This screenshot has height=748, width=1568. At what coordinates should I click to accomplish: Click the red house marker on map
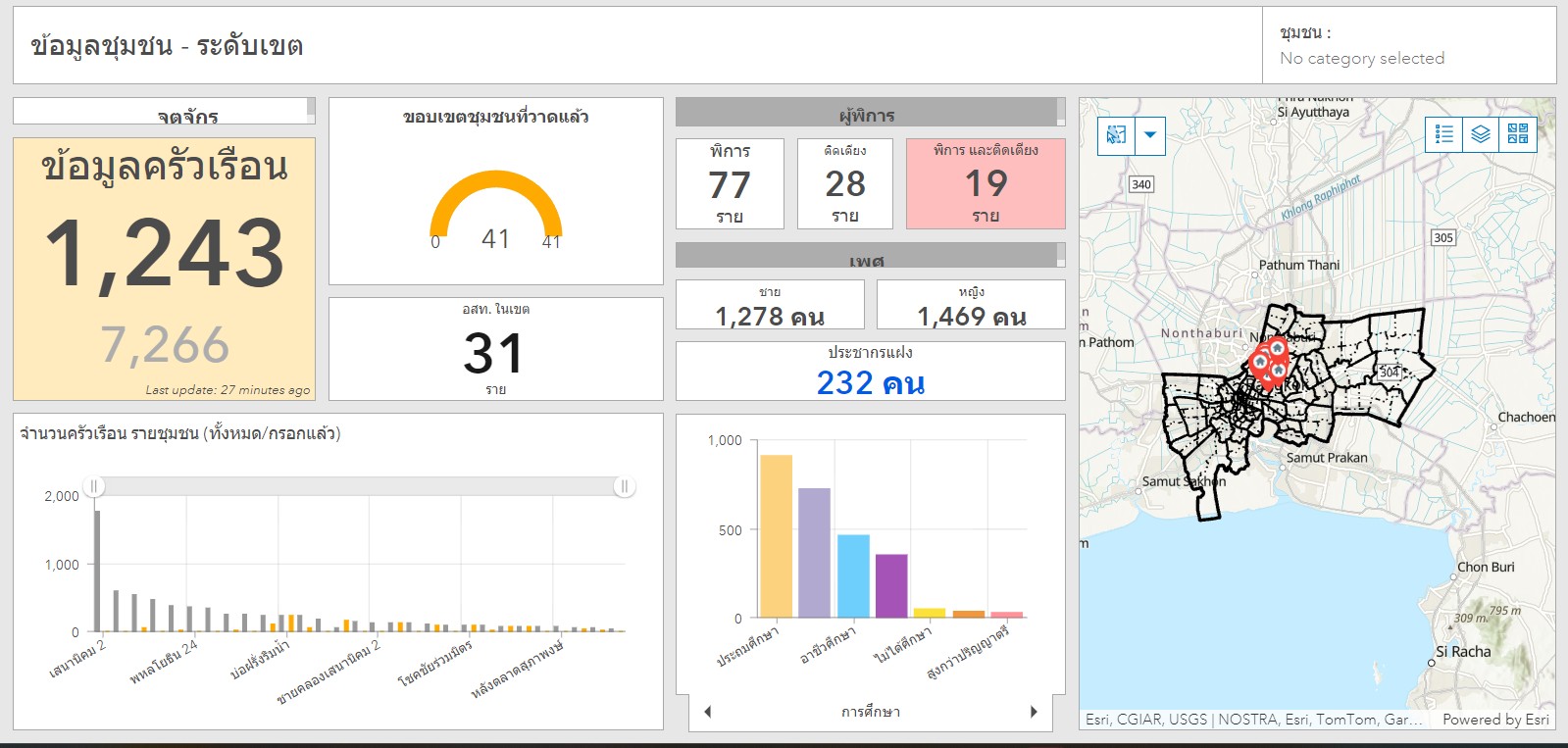tap(1277, 349)
